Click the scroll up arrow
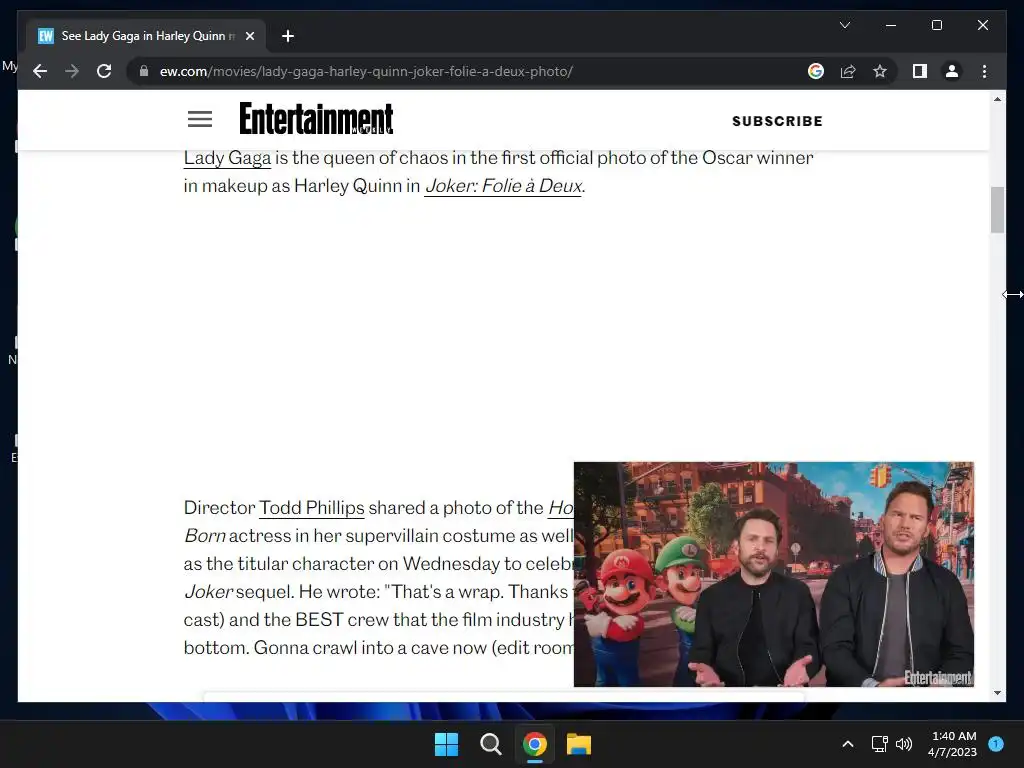The width and height of the screenshot is (1024, 768). click(x=997, y=99)
